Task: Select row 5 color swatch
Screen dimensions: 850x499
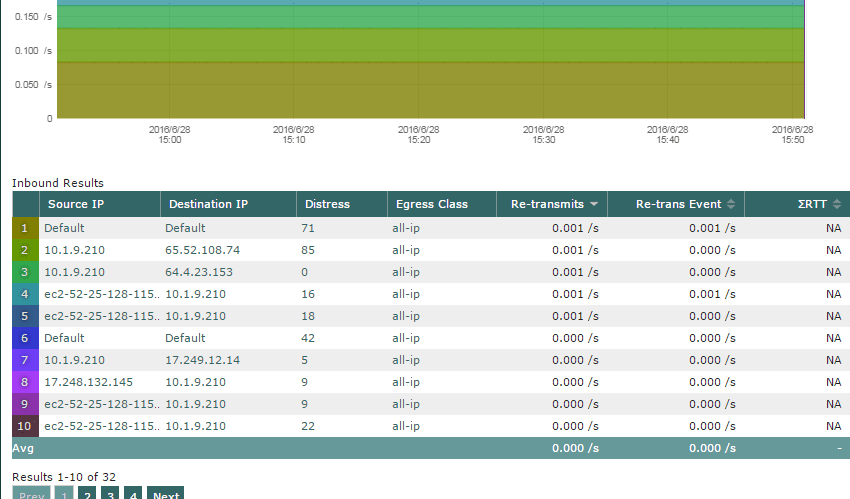Action: (25, 316)
